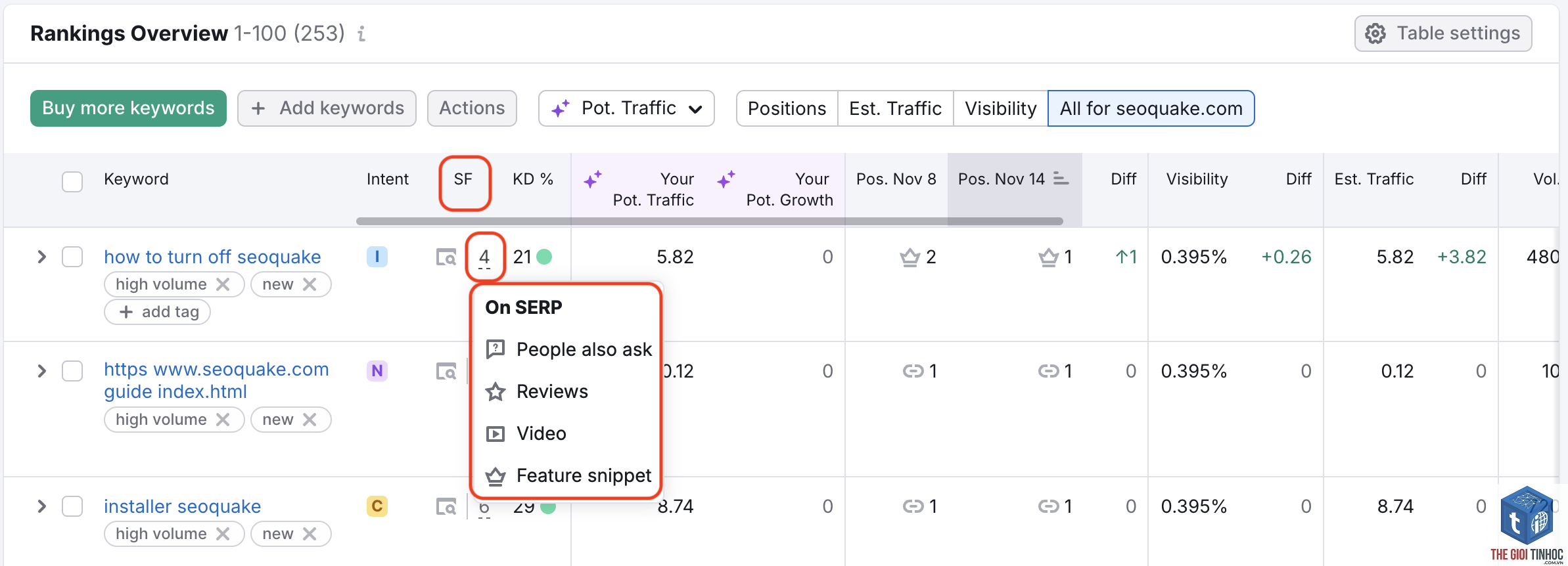Click position diff arrow ↑1 in first row

pos(1126,257)
